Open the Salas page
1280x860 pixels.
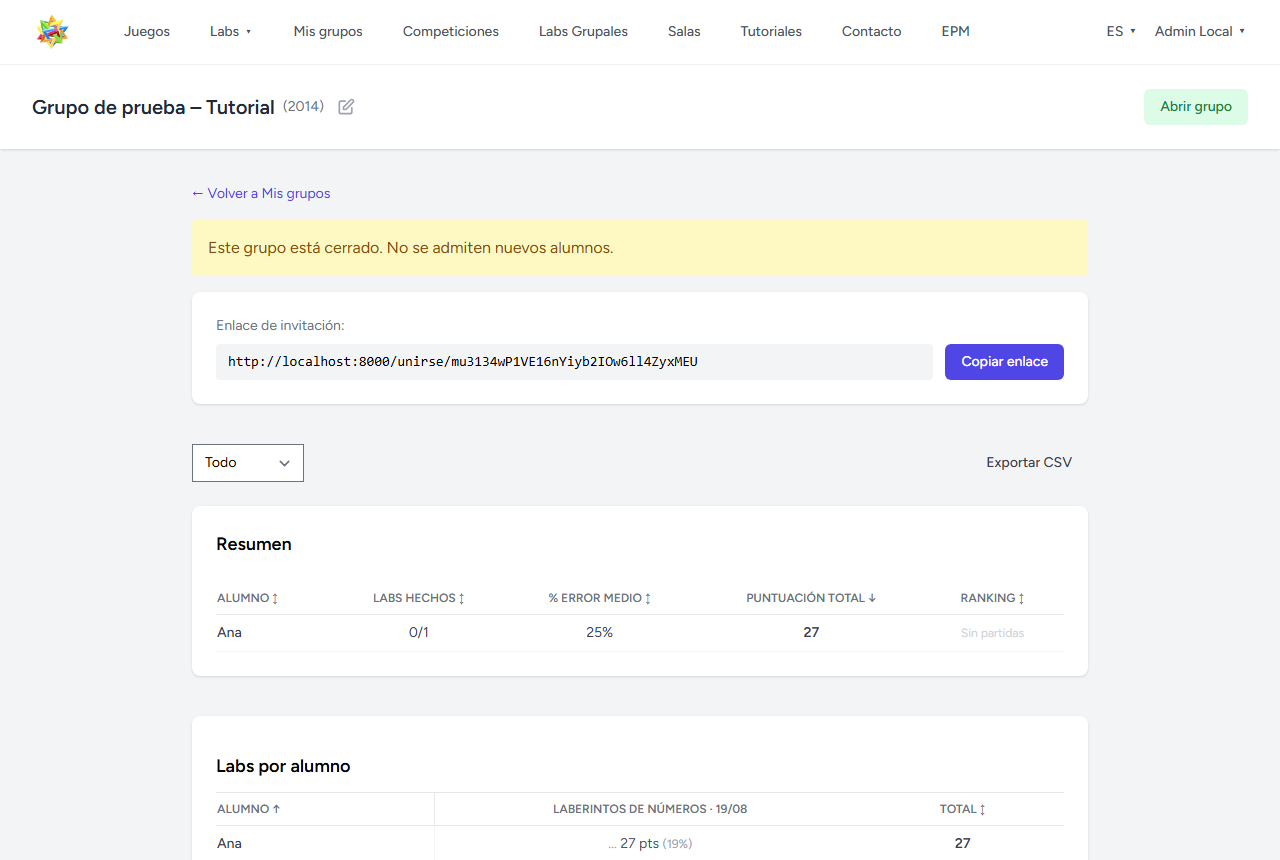click(684, 32)
